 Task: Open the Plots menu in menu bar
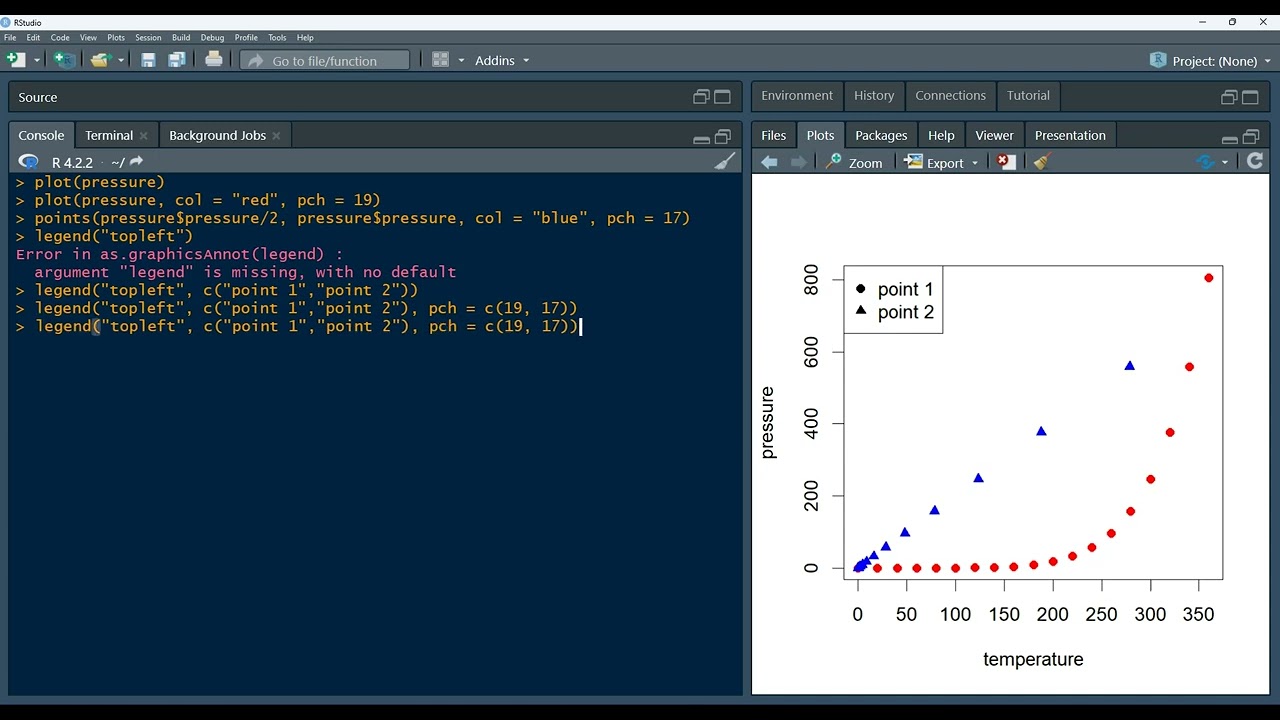[x=116, y=38]
